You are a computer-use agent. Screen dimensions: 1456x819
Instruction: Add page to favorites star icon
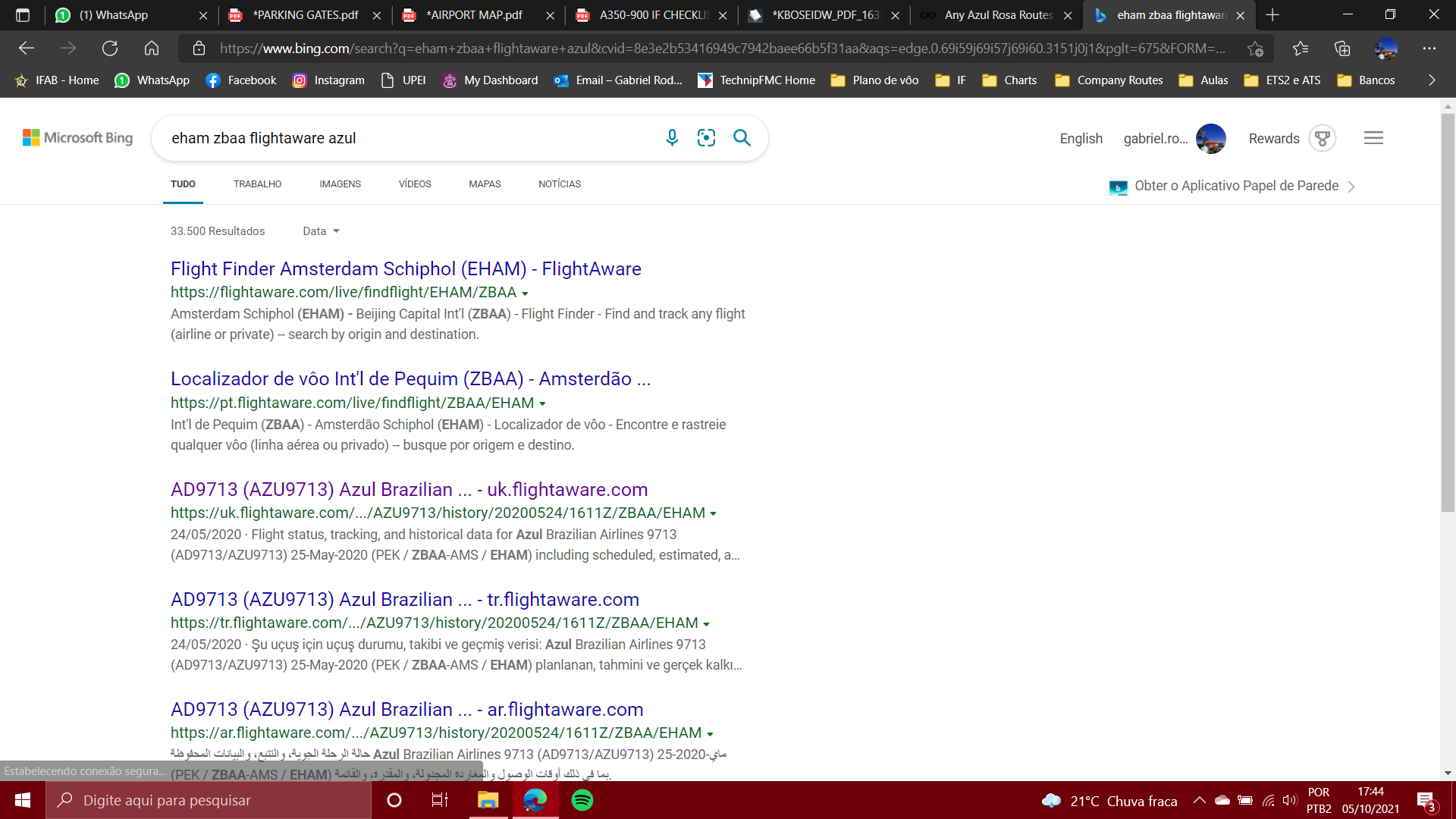coord(1255,49)
